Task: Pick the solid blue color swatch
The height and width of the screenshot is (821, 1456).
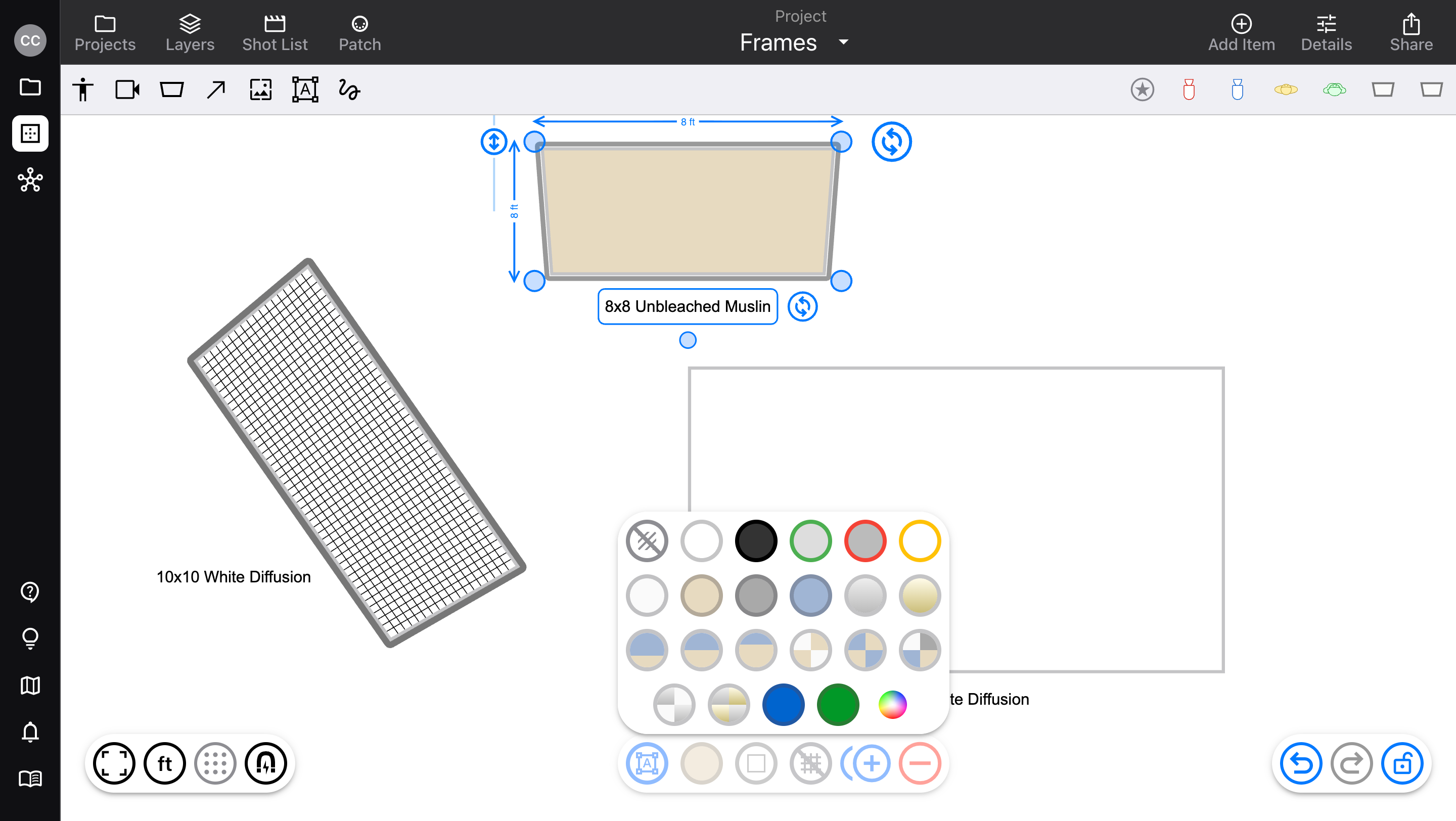Action: 783,705
